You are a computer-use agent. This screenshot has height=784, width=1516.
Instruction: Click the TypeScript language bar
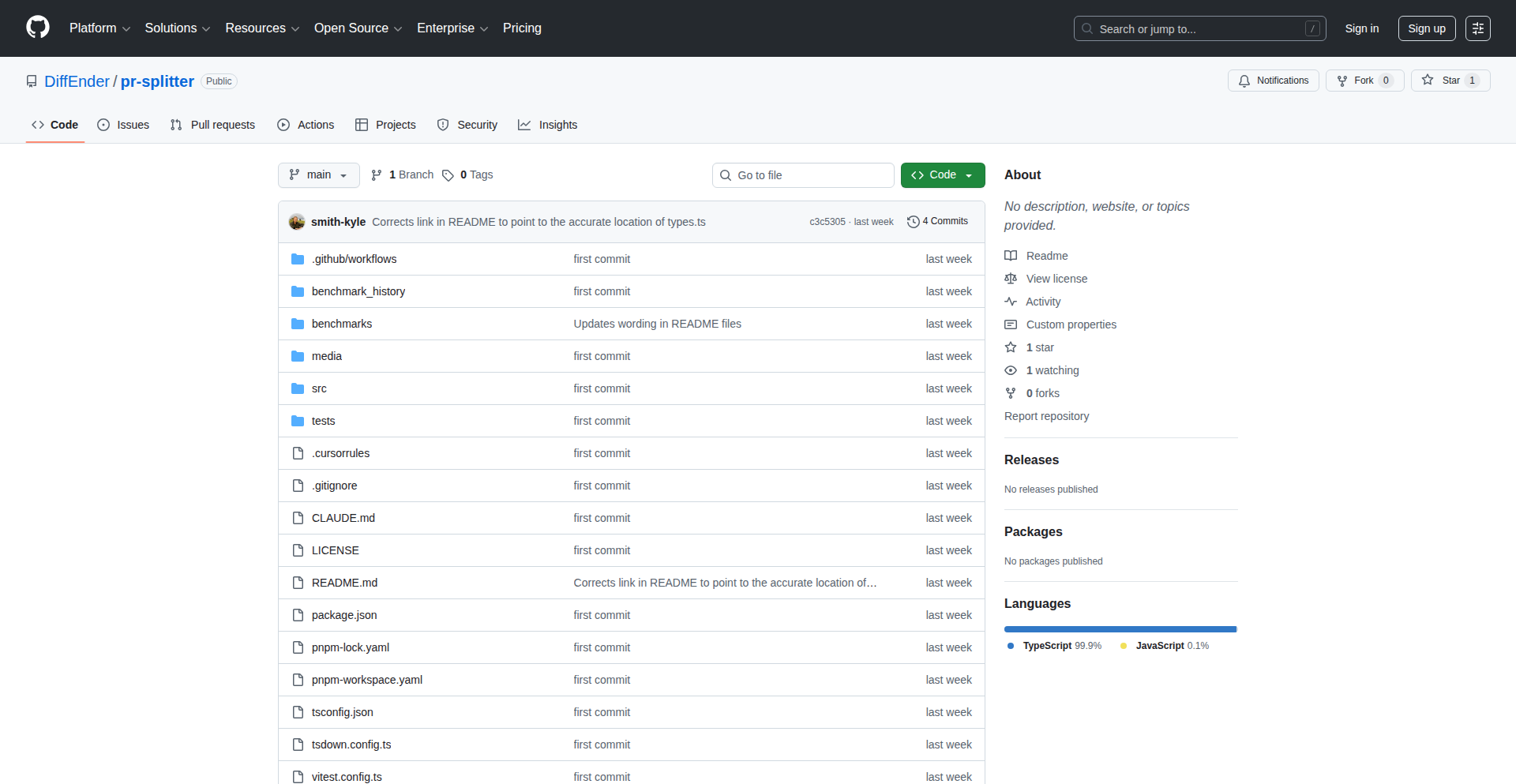1120,629
